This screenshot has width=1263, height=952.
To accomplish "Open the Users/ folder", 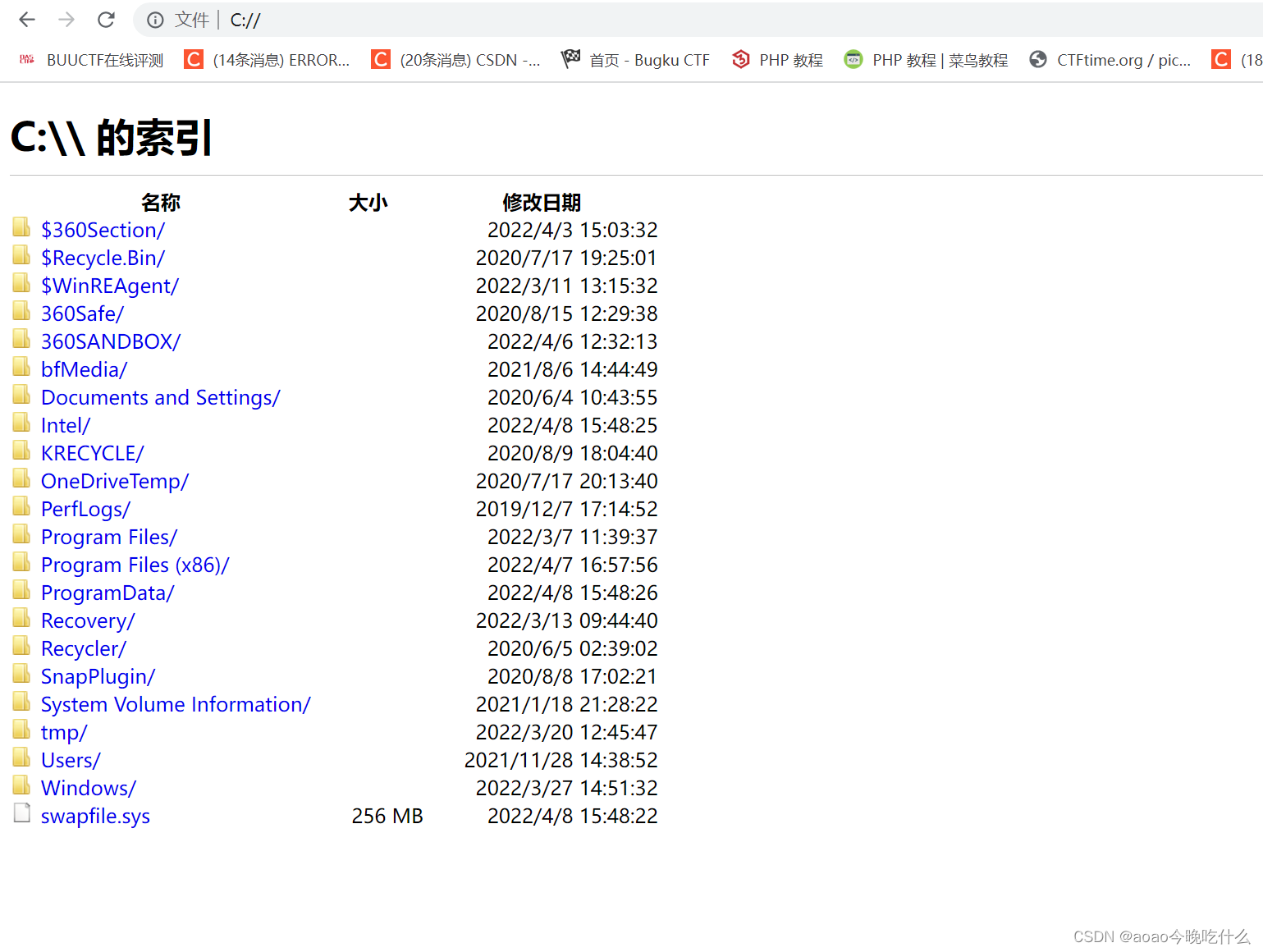I will [71, 761].
